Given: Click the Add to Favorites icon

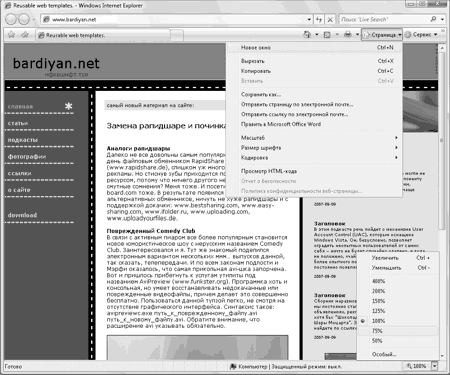Looking at the screenshot, I should [25, 35].
